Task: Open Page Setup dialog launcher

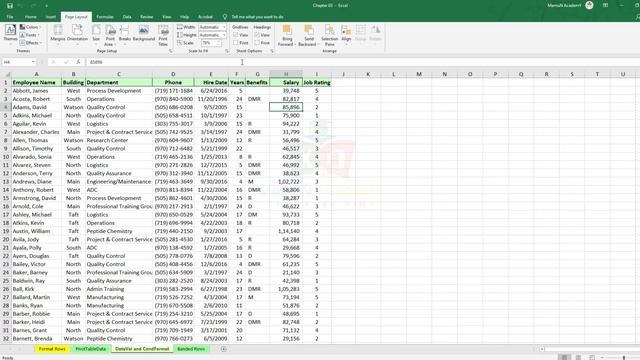Action: [171, 51]
